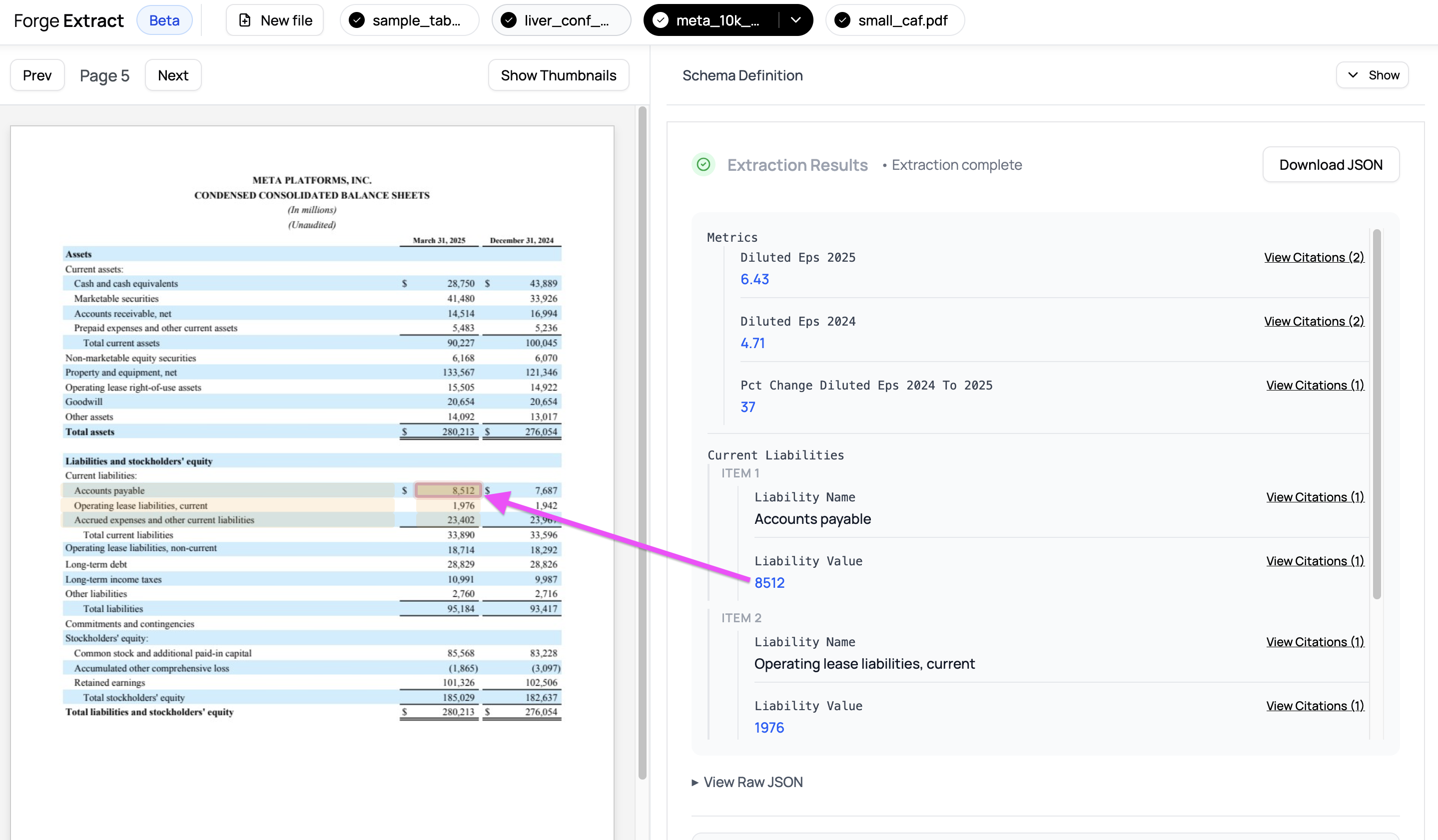Click the extraction results vertical scrollbar
This screenshot has height=840, width=1438.
coord(1377,414)
